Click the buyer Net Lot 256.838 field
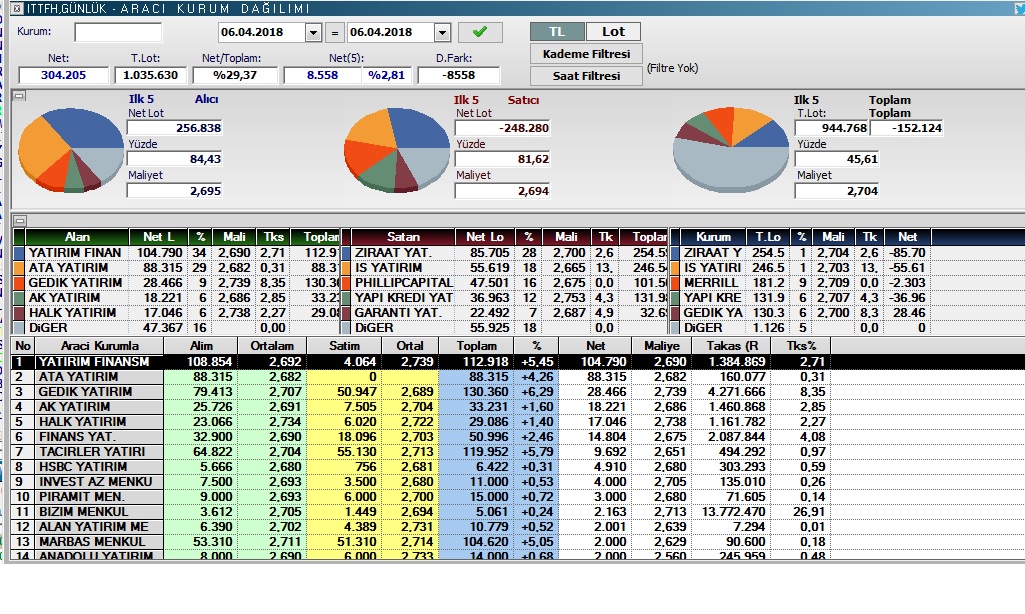1025x614 pixels. 175,128
